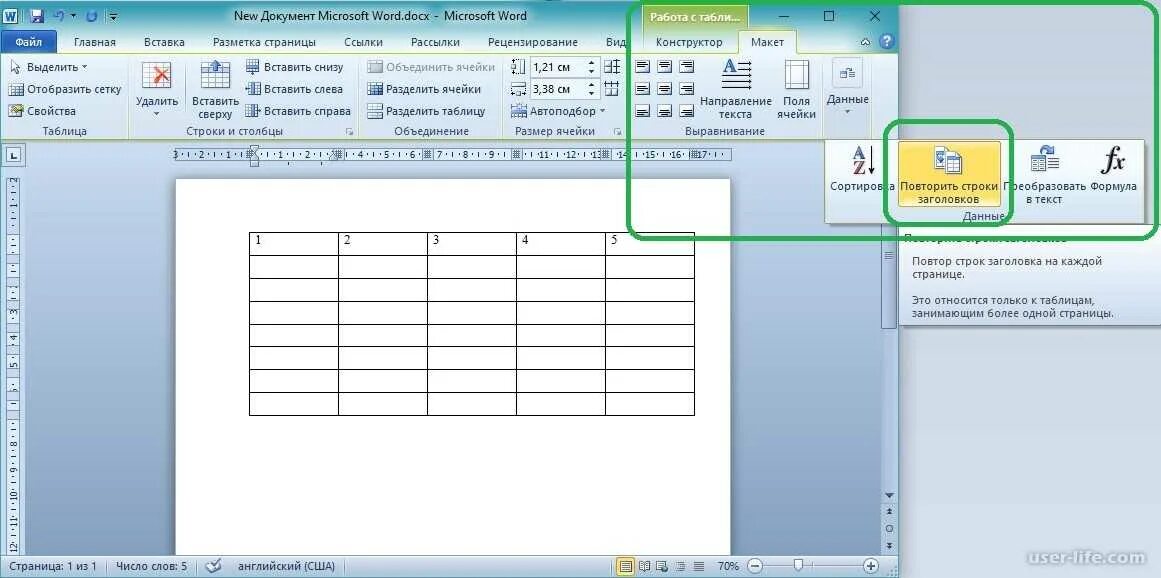The height and width of the screenshot is (578, 1161).
Task: Open the undo history dropdown arrow
Action: pyautogui.click(x=73, y=16)
